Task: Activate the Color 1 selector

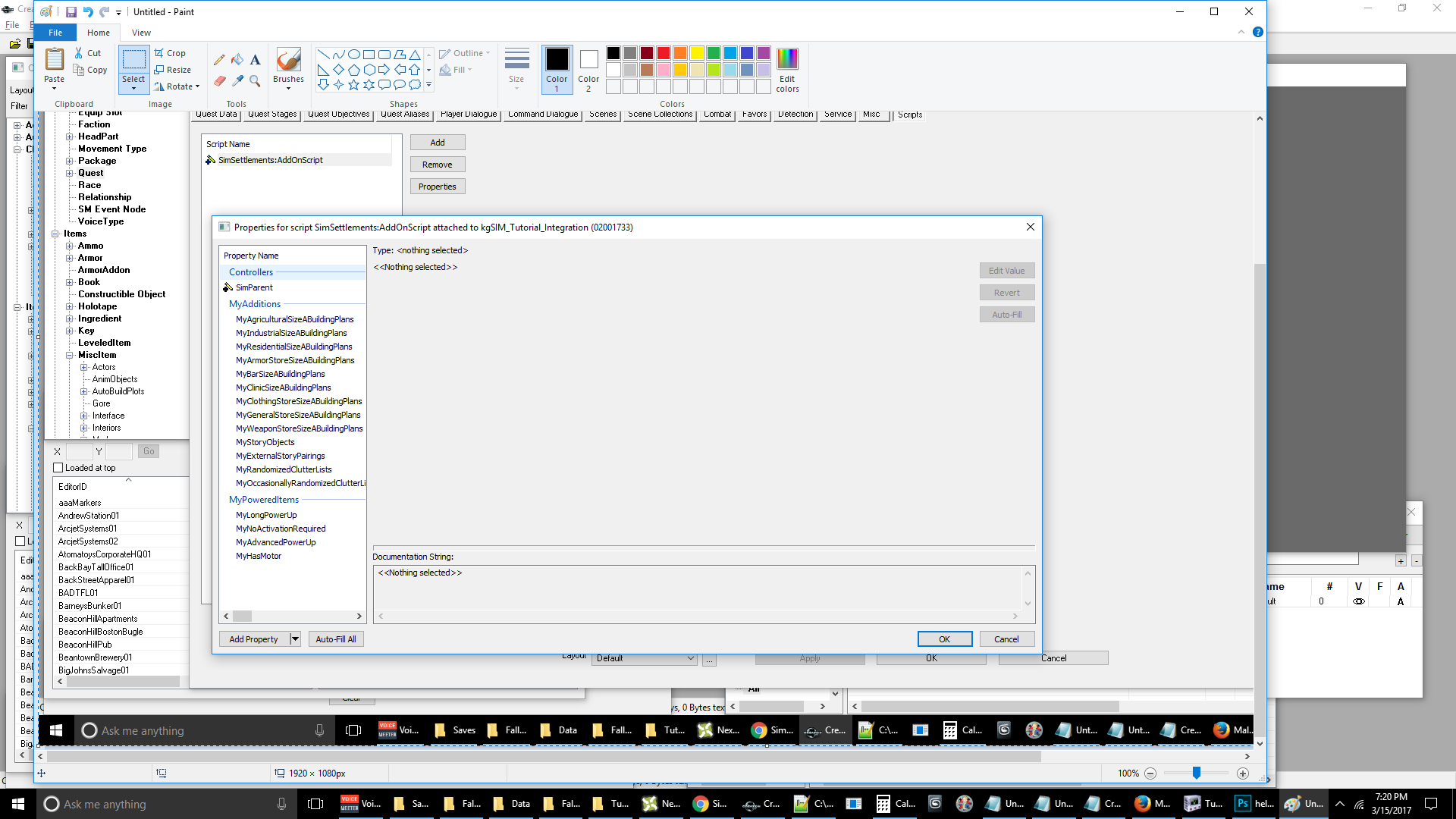Action: 557,70
